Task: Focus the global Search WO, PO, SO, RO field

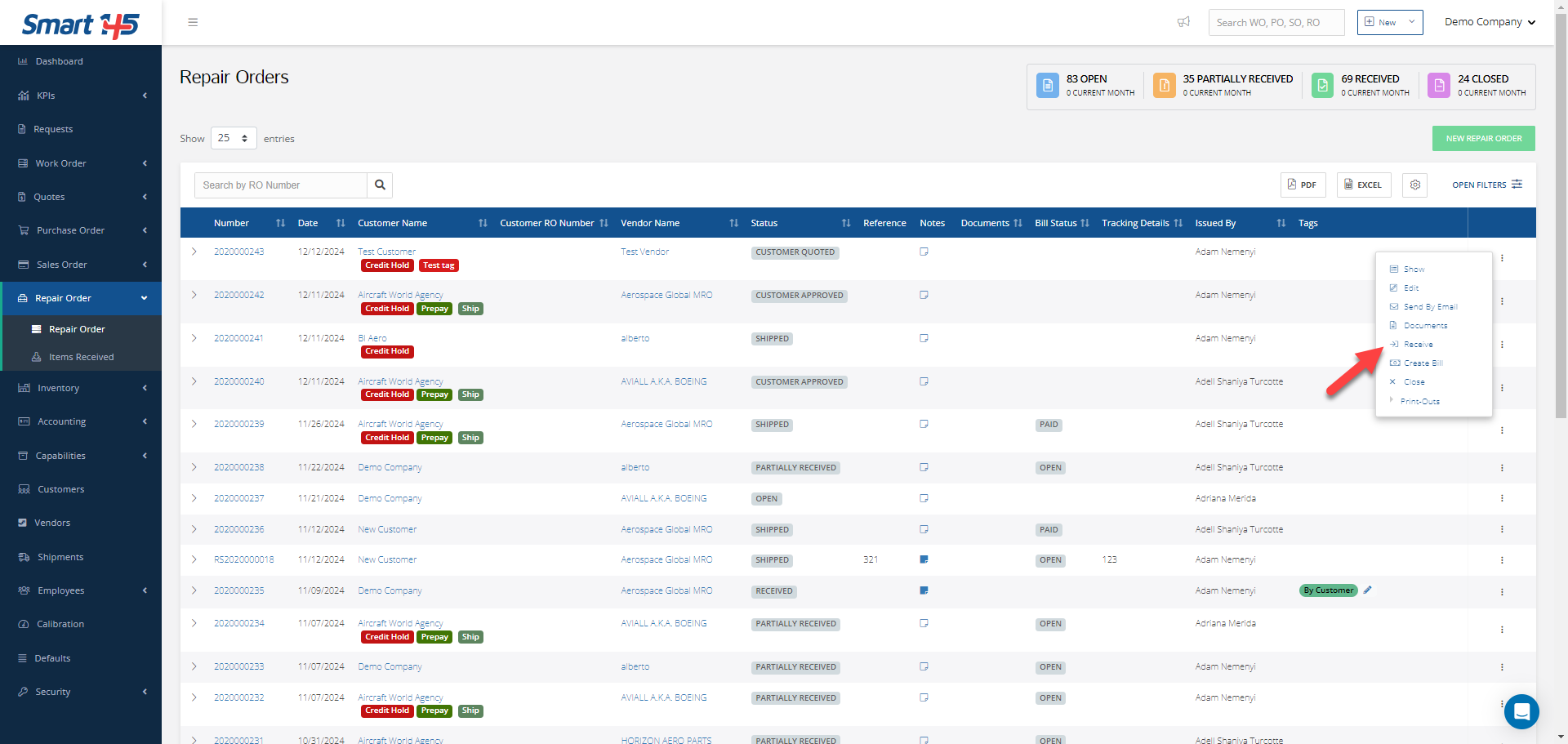Action: (x=1276, y=22)
